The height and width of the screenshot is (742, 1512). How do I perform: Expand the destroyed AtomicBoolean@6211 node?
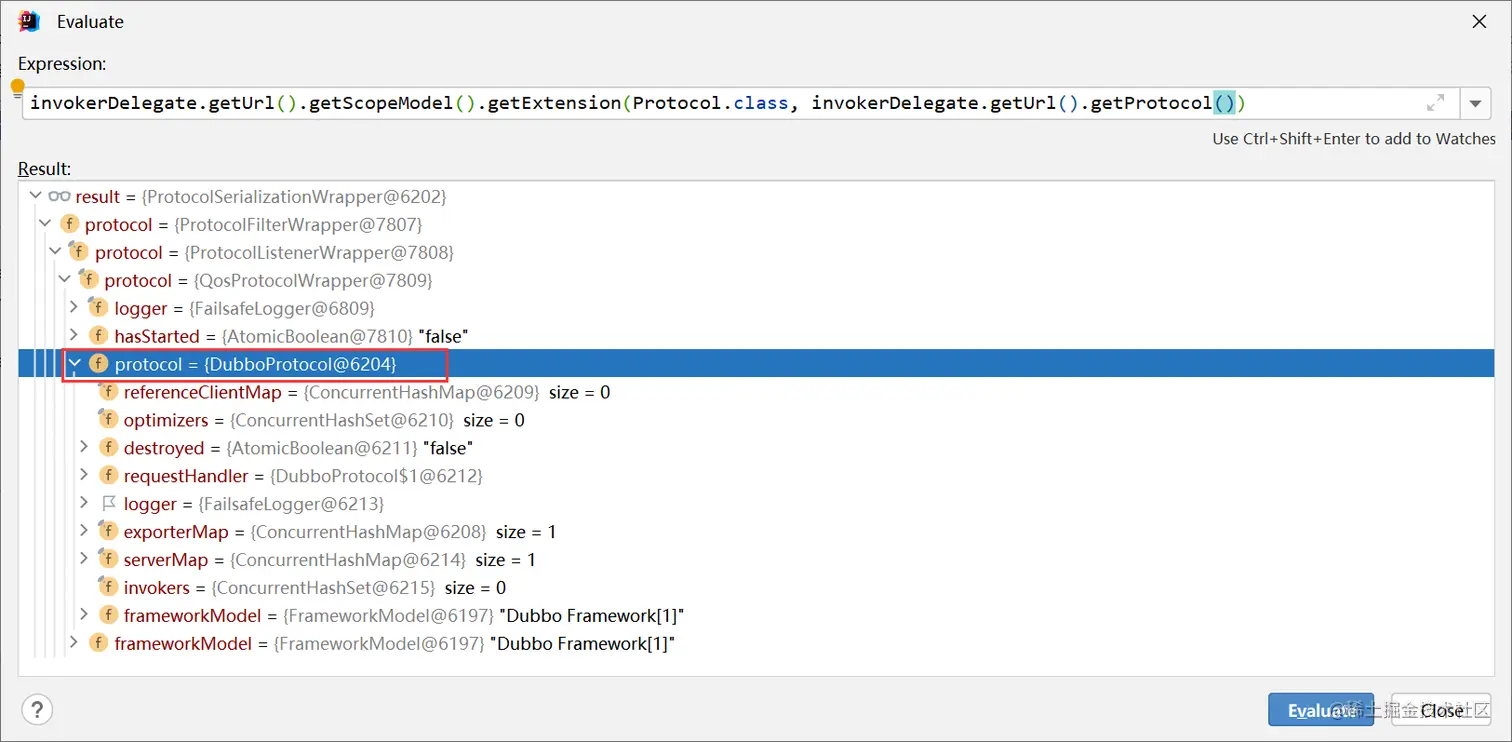click(x=84, y=447)
